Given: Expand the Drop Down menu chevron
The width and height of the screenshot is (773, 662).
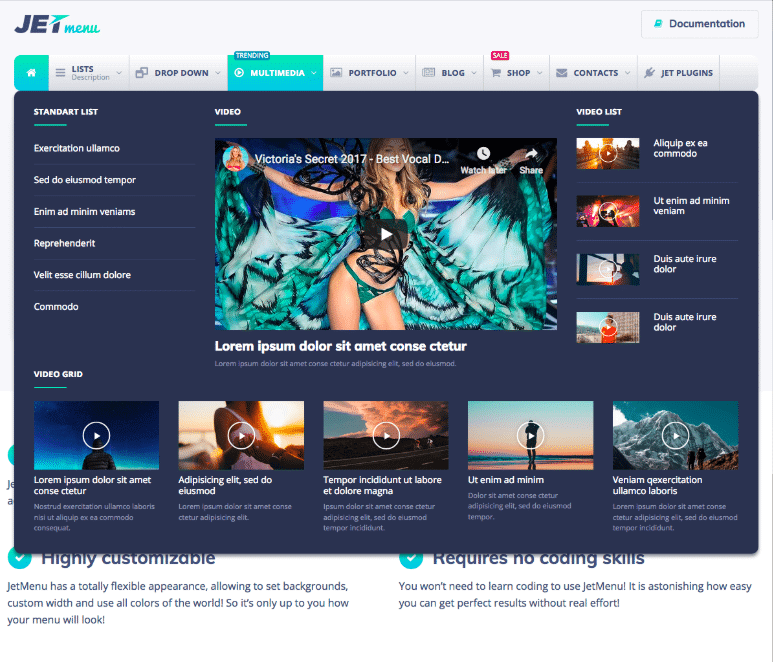Looking at the screenshot, I should [218, 73].
